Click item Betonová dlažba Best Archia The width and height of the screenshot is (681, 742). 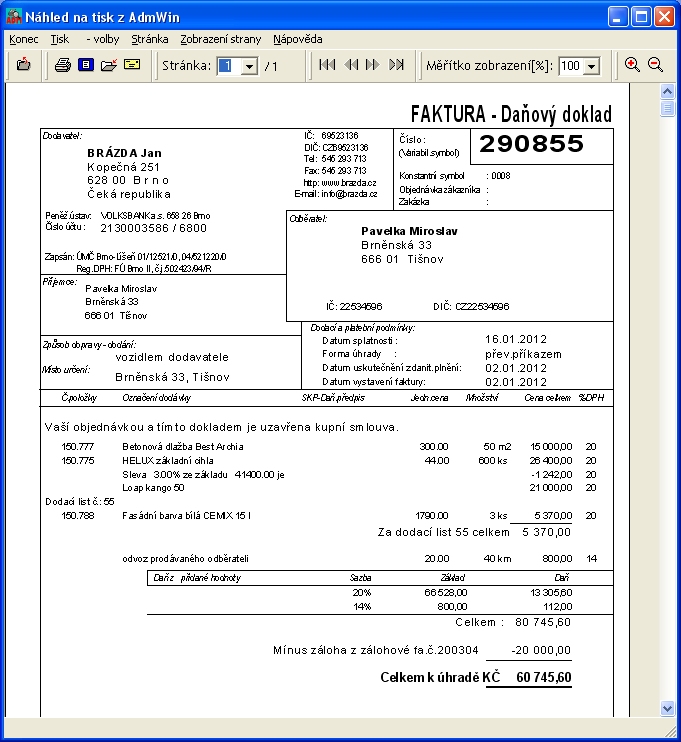(x=183, y=446)
